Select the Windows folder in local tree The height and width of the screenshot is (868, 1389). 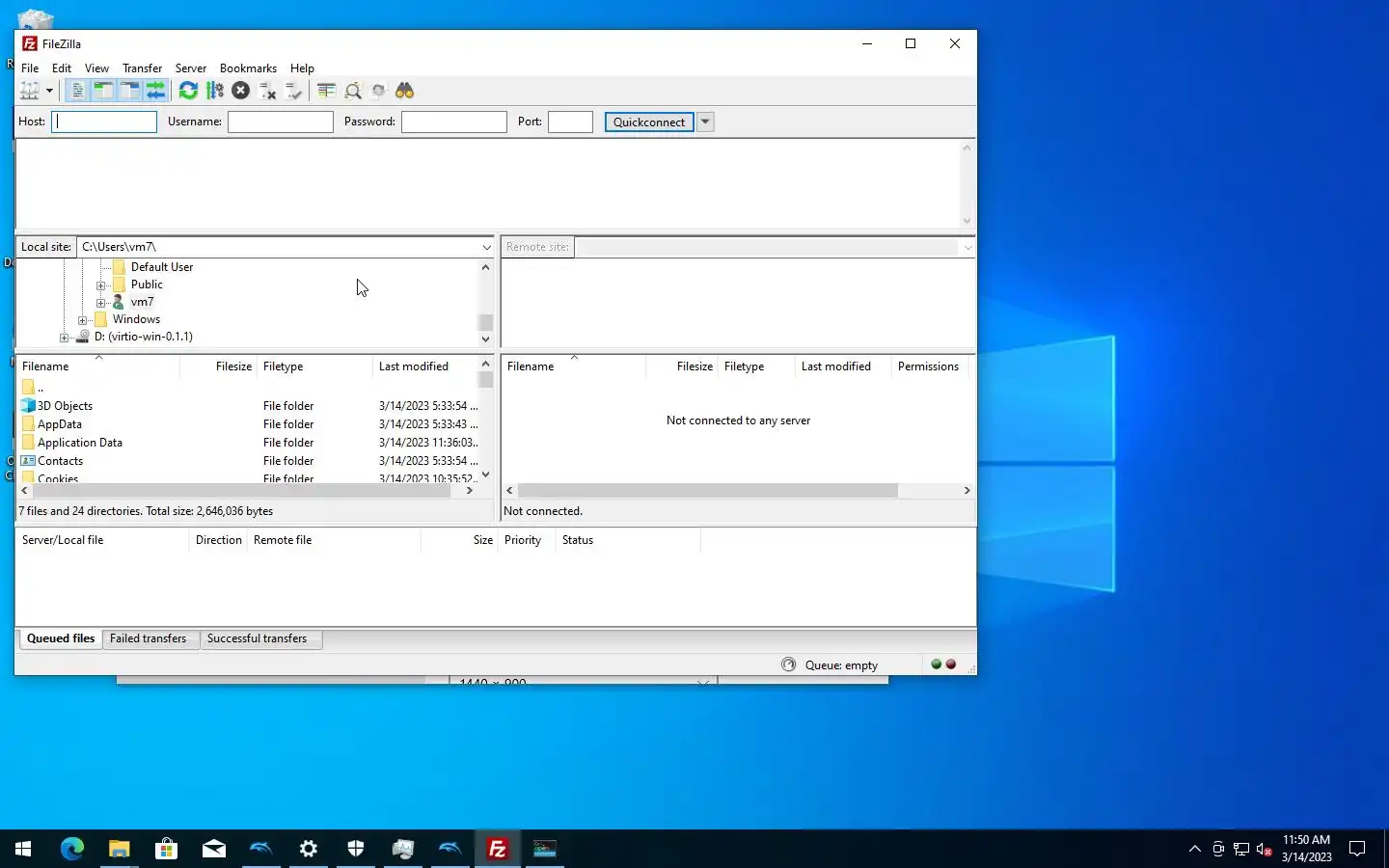click(136, 319)
